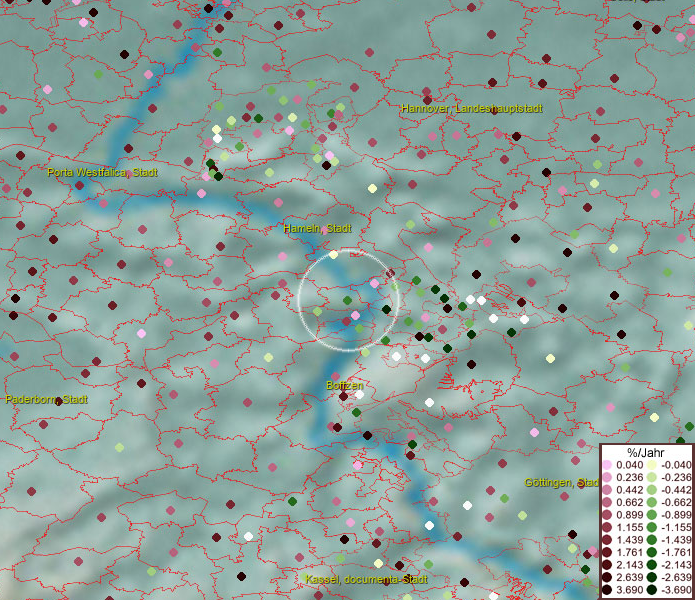
Task: Pick the 3.690 legend color dot
Action: (607, 590)
